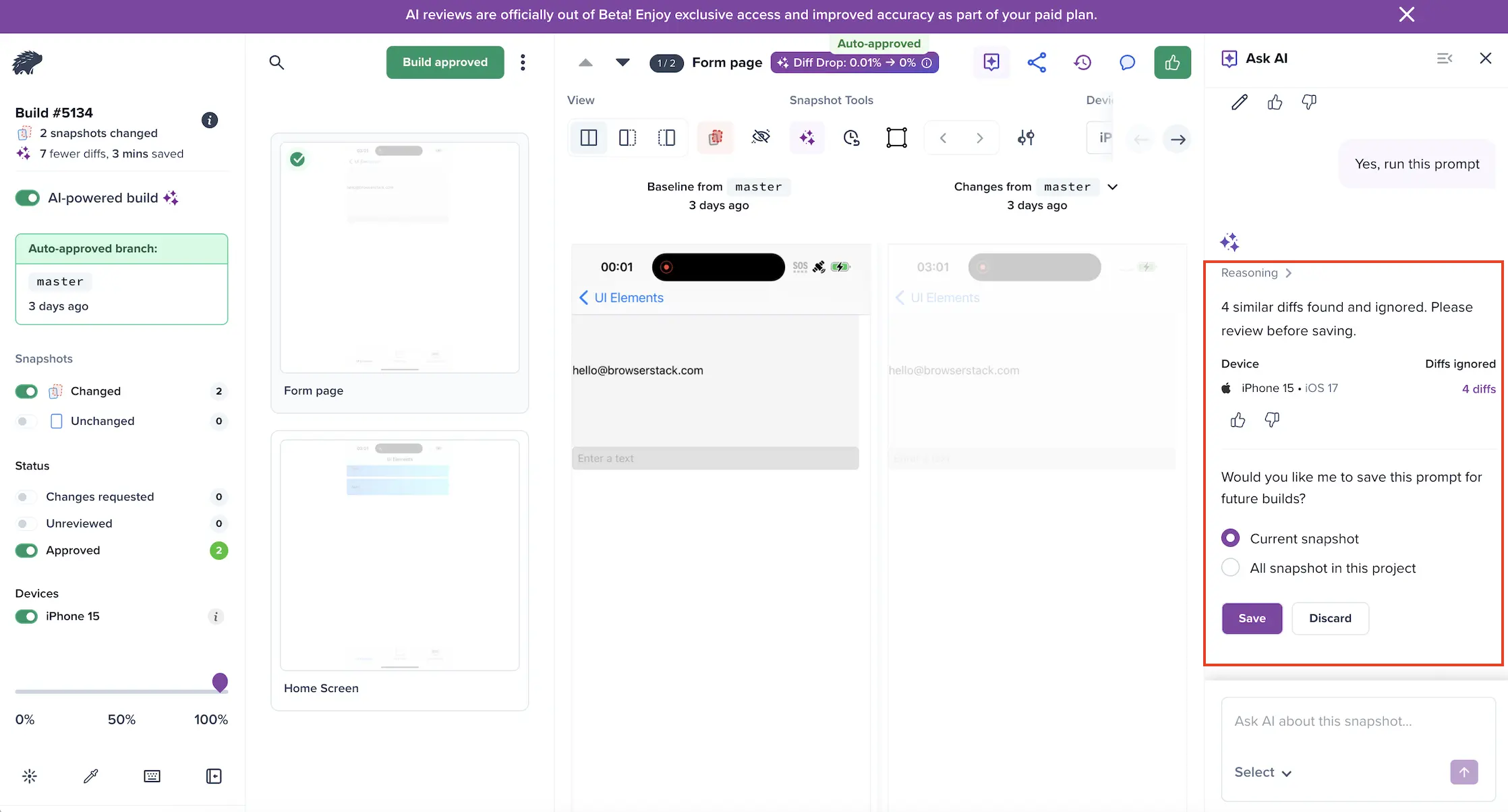This screenshot has height=812, width=1508.
Task: Disable the Changed snapshots filter toggle
Action: 26,391
